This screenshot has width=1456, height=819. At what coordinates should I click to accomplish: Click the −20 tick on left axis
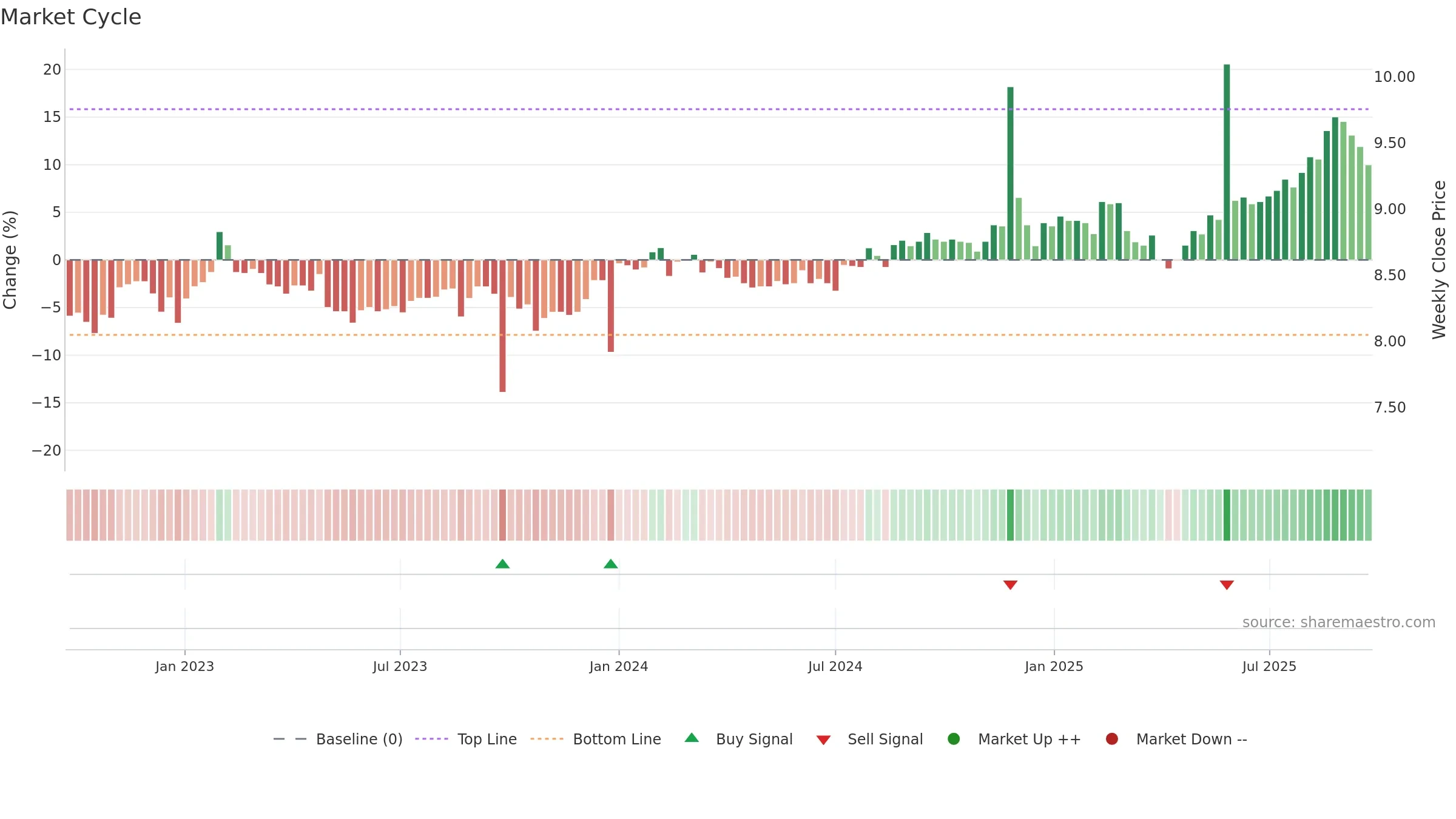click(x=47, y=451)
